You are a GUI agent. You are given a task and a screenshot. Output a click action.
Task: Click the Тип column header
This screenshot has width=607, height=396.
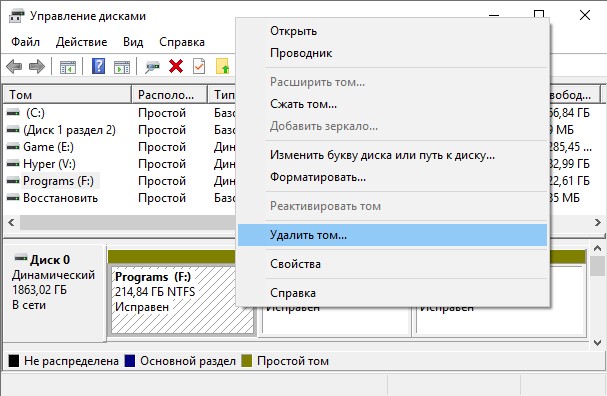point(222,95)
